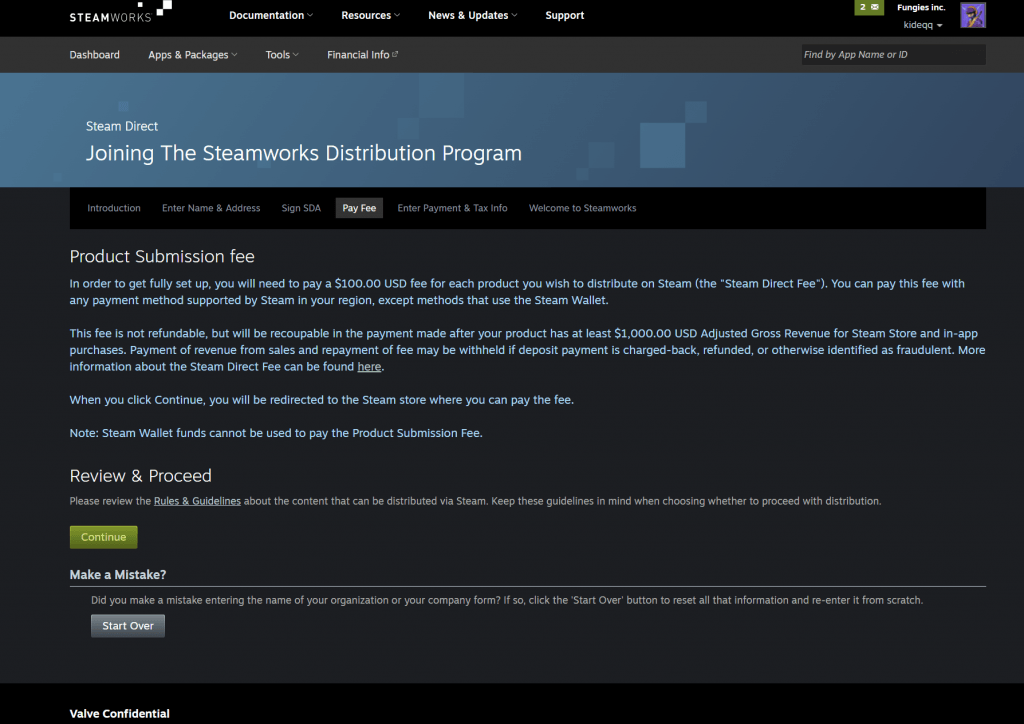
Task: Click the Review & Proceed heading
Action: 140,476
